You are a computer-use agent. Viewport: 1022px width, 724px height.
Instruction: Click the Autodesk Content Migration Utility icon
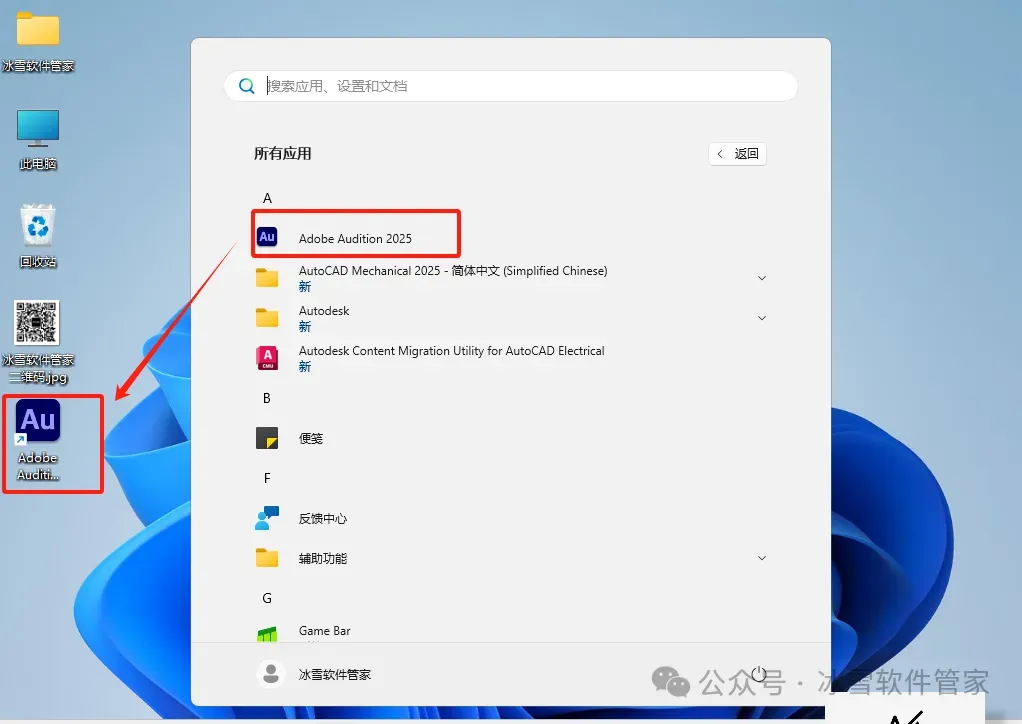click(x=267, y=358)
